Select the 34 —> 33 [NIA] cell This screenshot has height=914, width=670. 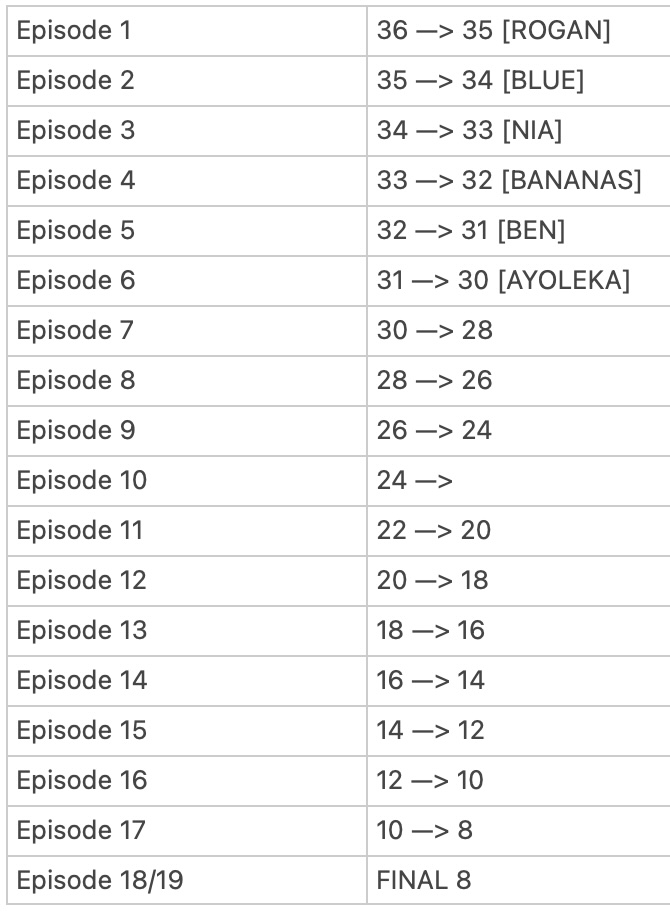pos(518,131)
